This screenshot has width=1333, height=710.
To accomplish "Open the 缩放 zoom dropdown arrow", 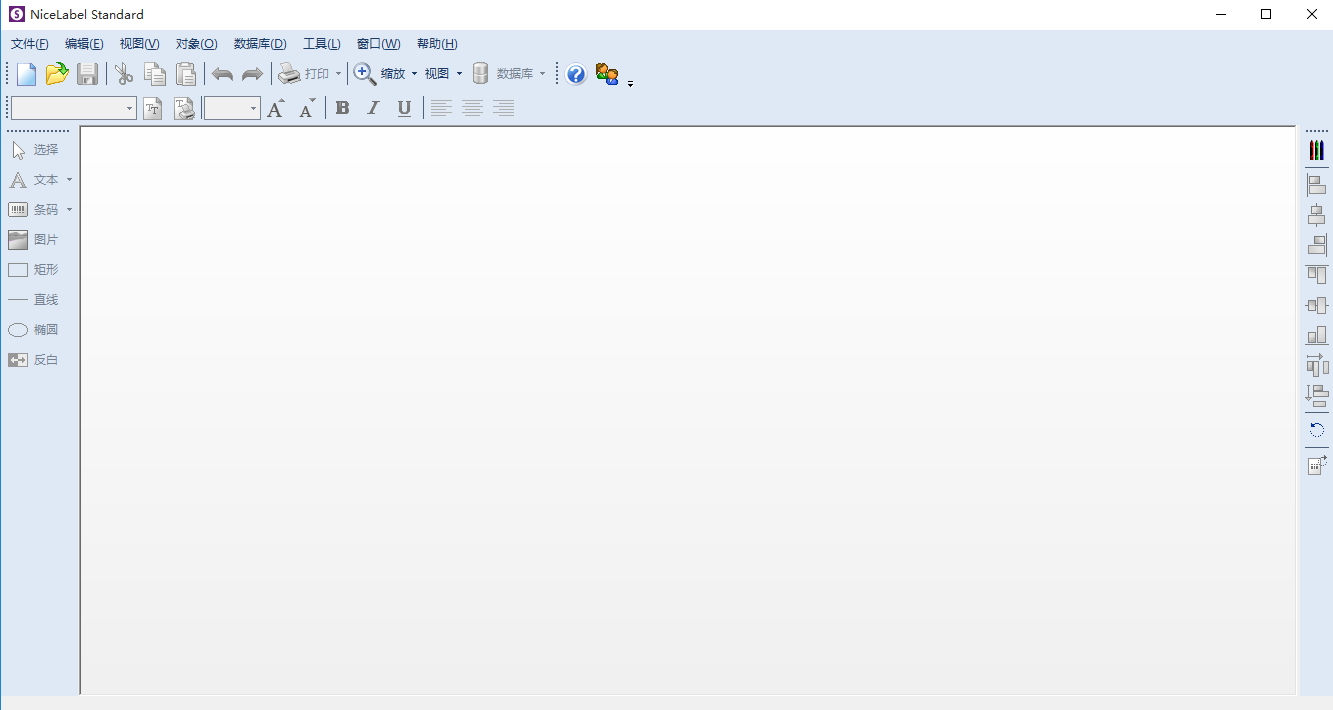I will click(x=414, y=74).
